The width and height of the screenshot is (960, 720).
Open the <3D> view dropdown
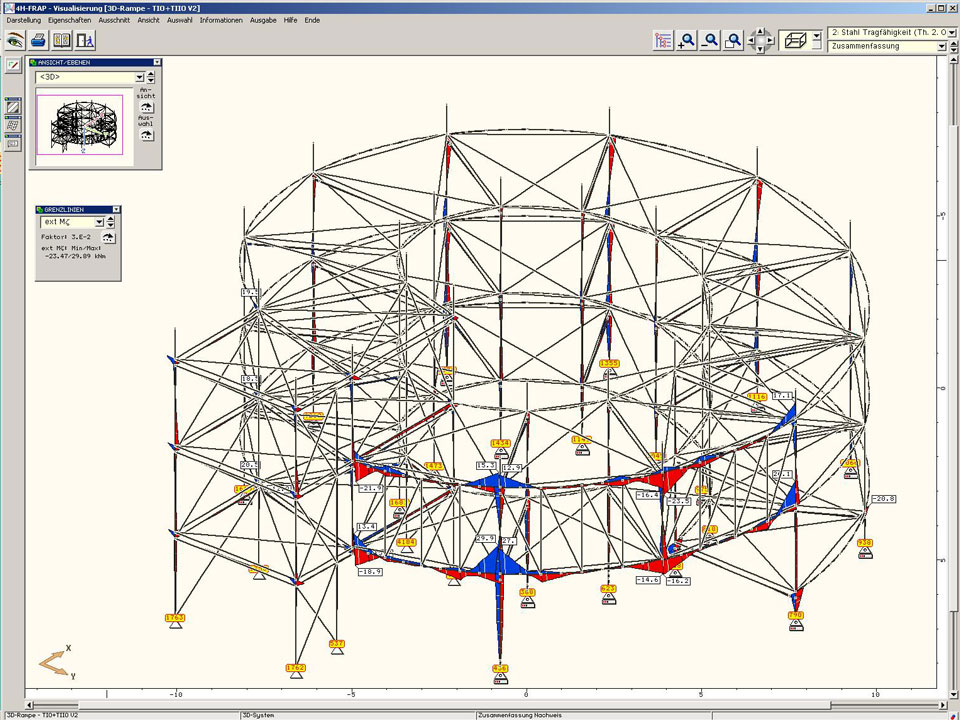(x=138, y=77)
